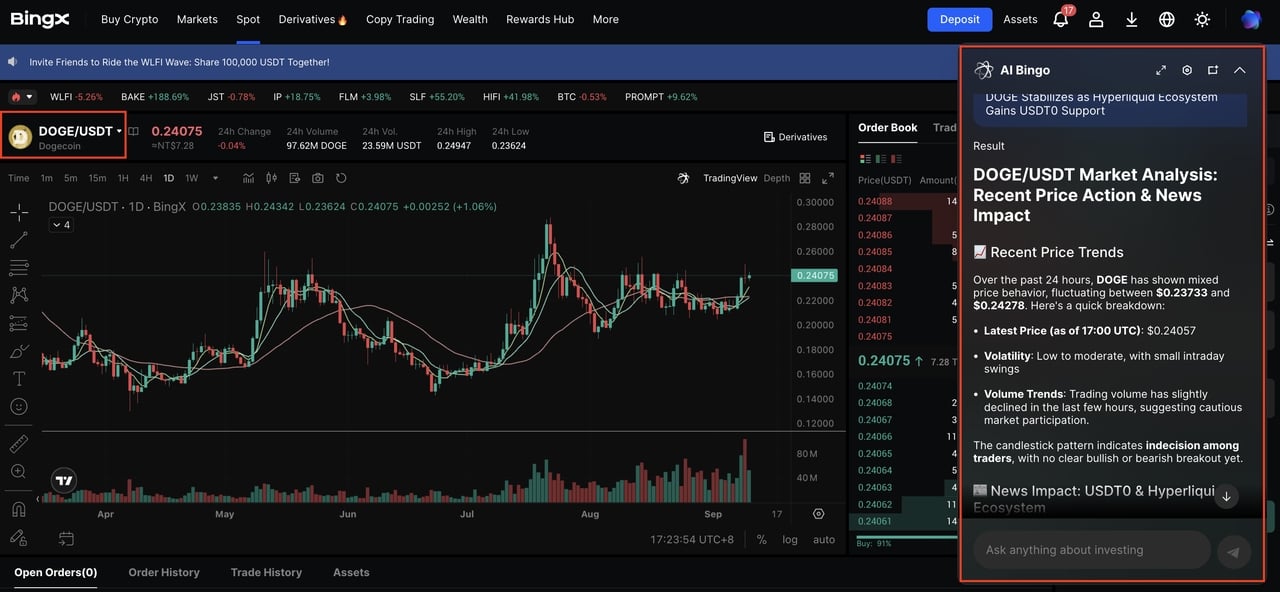Select the zoom in tool
Screen dimensions: 1280x592
point(18,471)
